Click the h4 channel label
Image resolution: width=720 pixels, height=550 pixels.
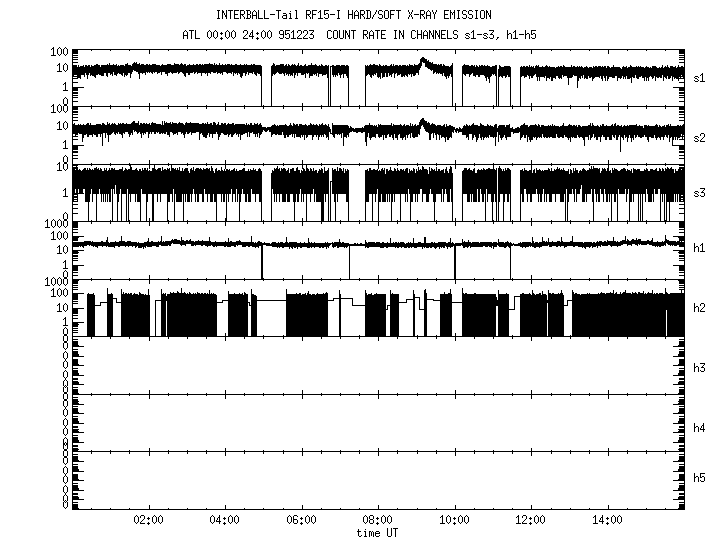pos(699,428)
